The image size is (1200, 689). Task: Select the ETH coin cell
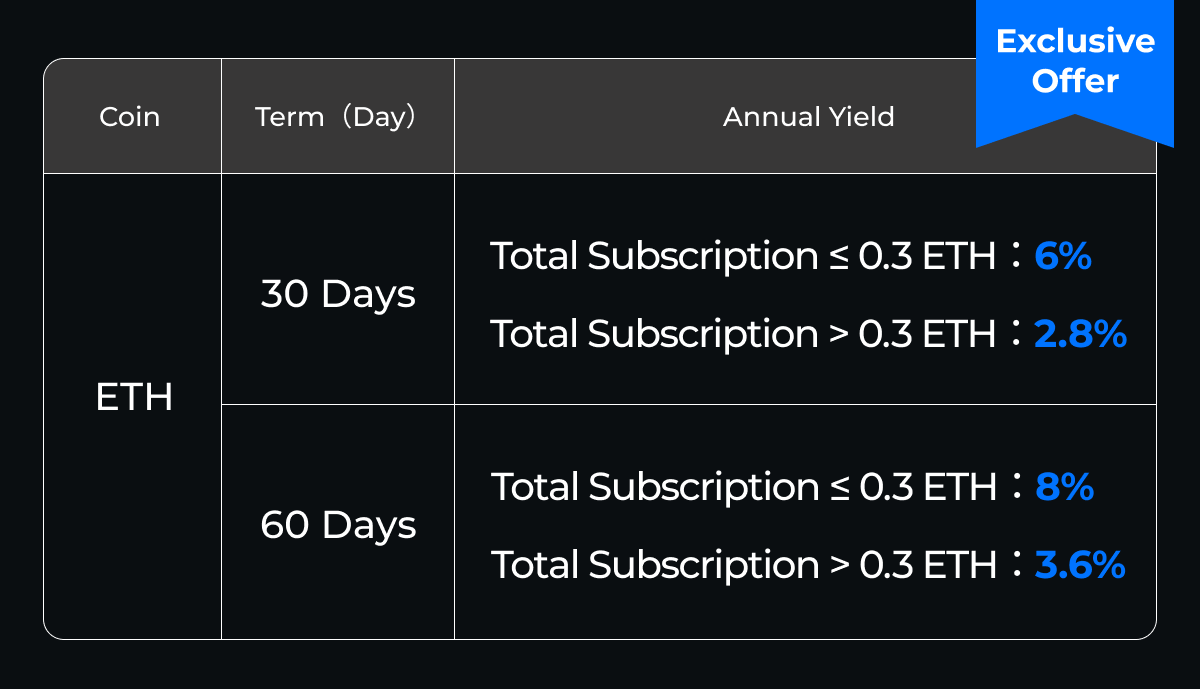pyautogui.click(x=134, y=398)
